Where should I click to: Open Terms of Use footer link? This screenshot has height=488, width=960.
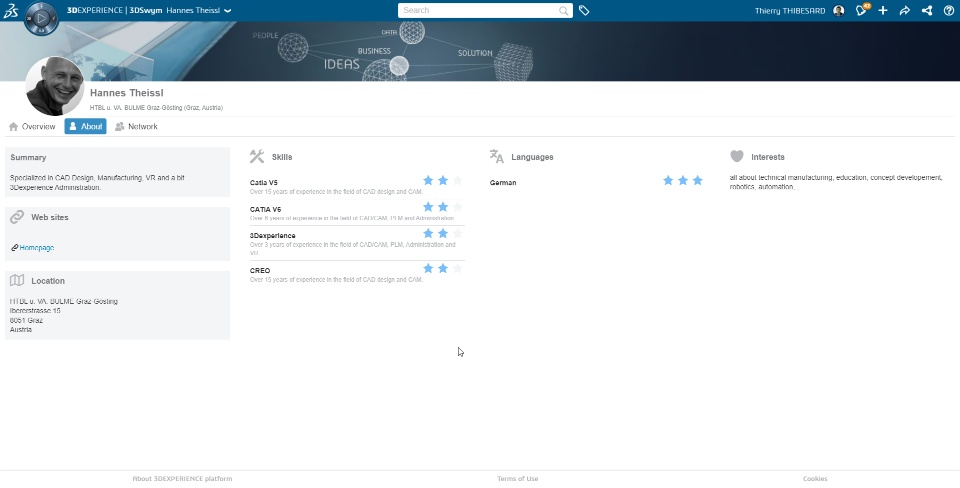pyautogui.click(x=517, y=479)
